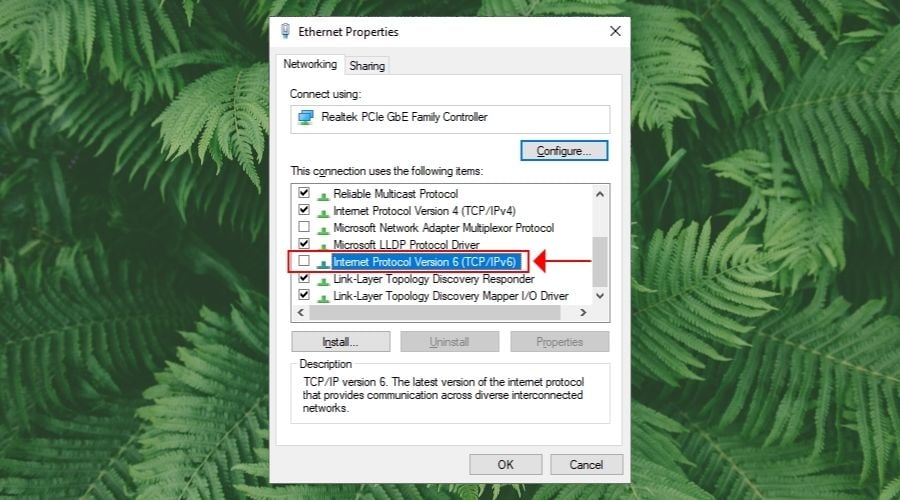Viewport: 900px width, 500px height.
Task: Click Link-Layer Topology Discovery Responder icon
Action: (323, 280)
